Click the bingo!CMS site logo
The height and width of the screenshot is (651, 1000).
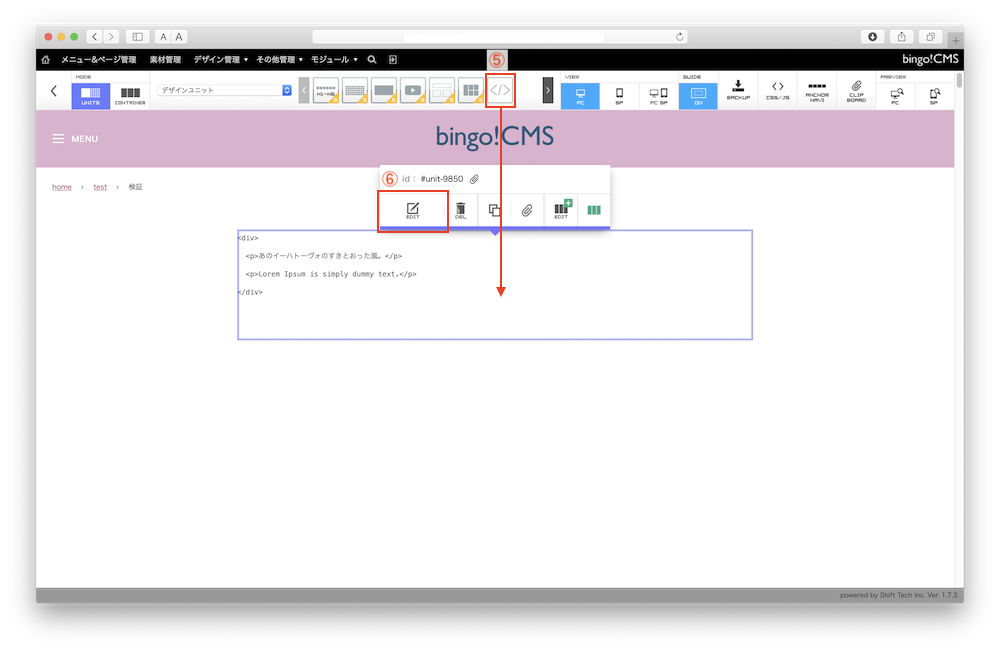click(x=494, y=137)
